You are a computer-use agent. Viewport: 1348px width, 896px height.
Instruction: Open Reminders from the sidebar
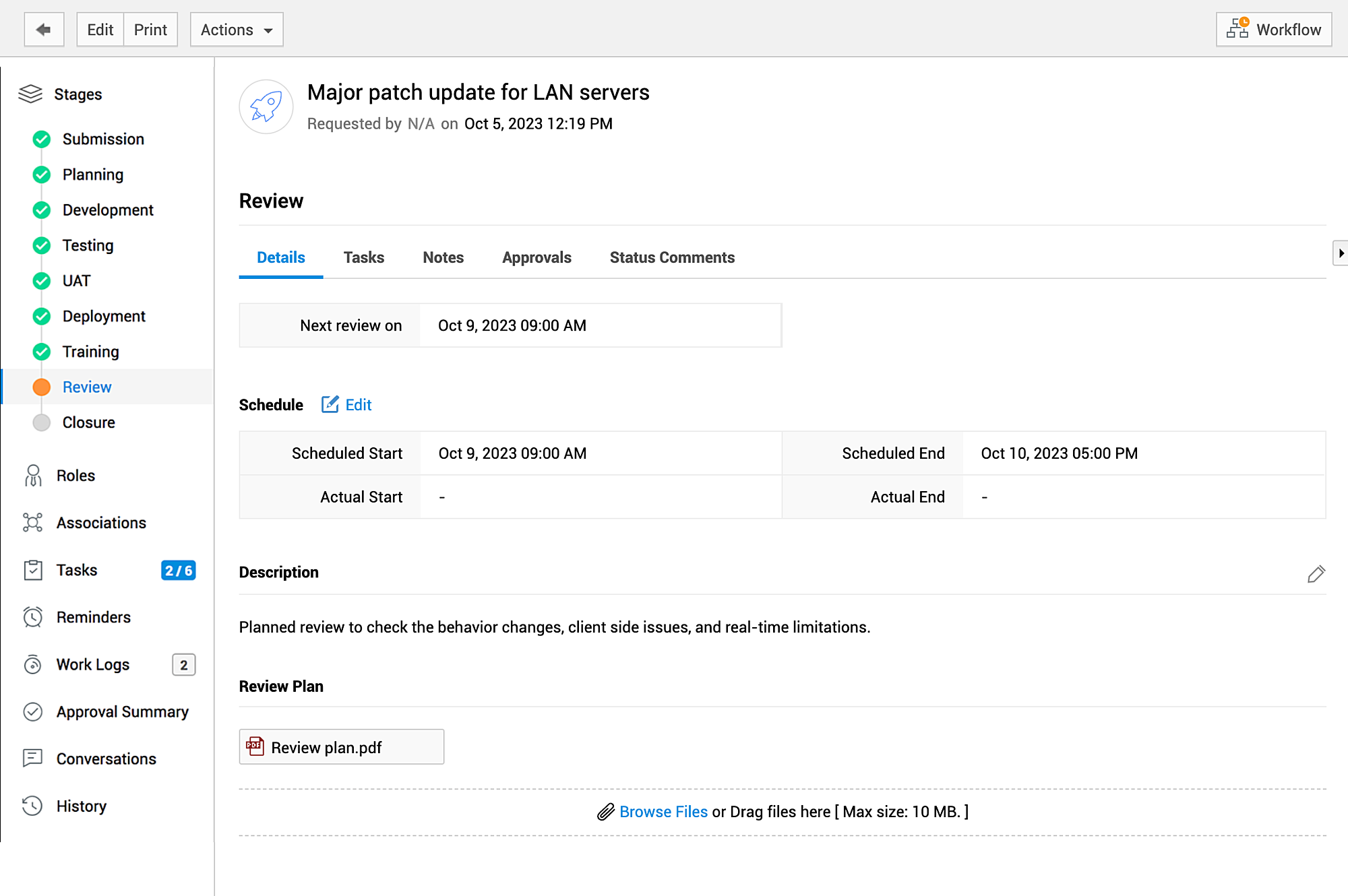(93, 617)
